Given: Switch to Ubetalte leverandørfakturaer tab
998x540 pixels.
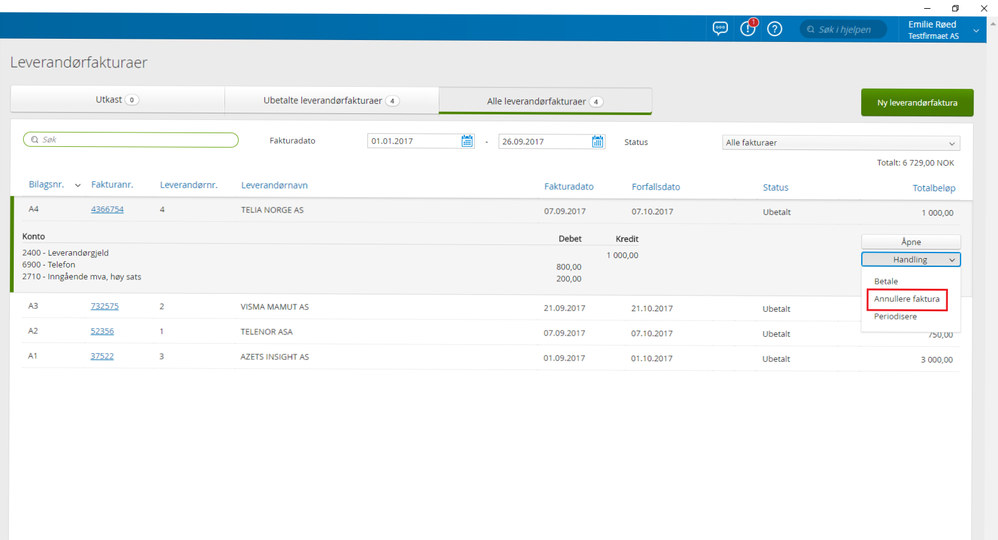Looking at the screenshot, I should [332, 101].
